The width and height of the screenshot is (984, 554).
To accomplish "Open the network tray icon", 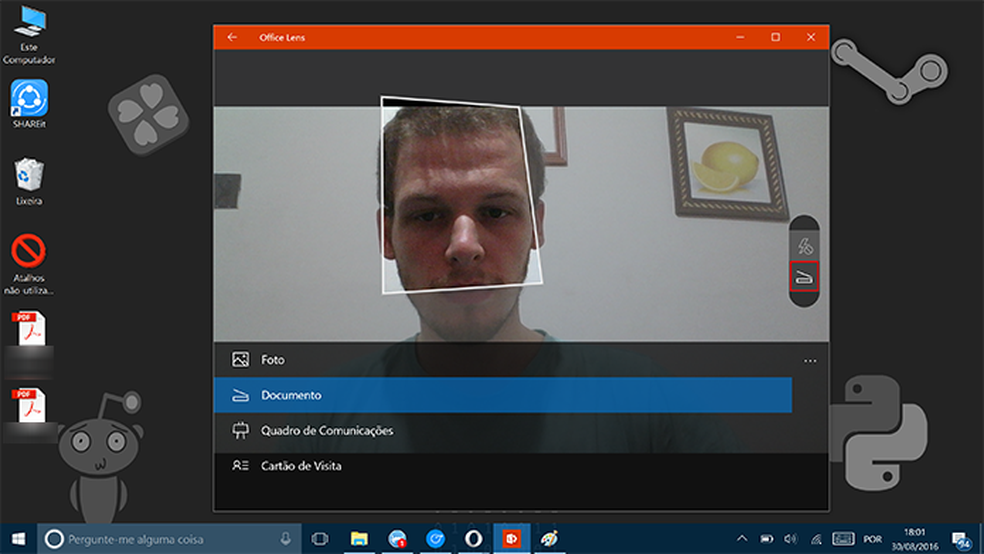I will (816, 539).
